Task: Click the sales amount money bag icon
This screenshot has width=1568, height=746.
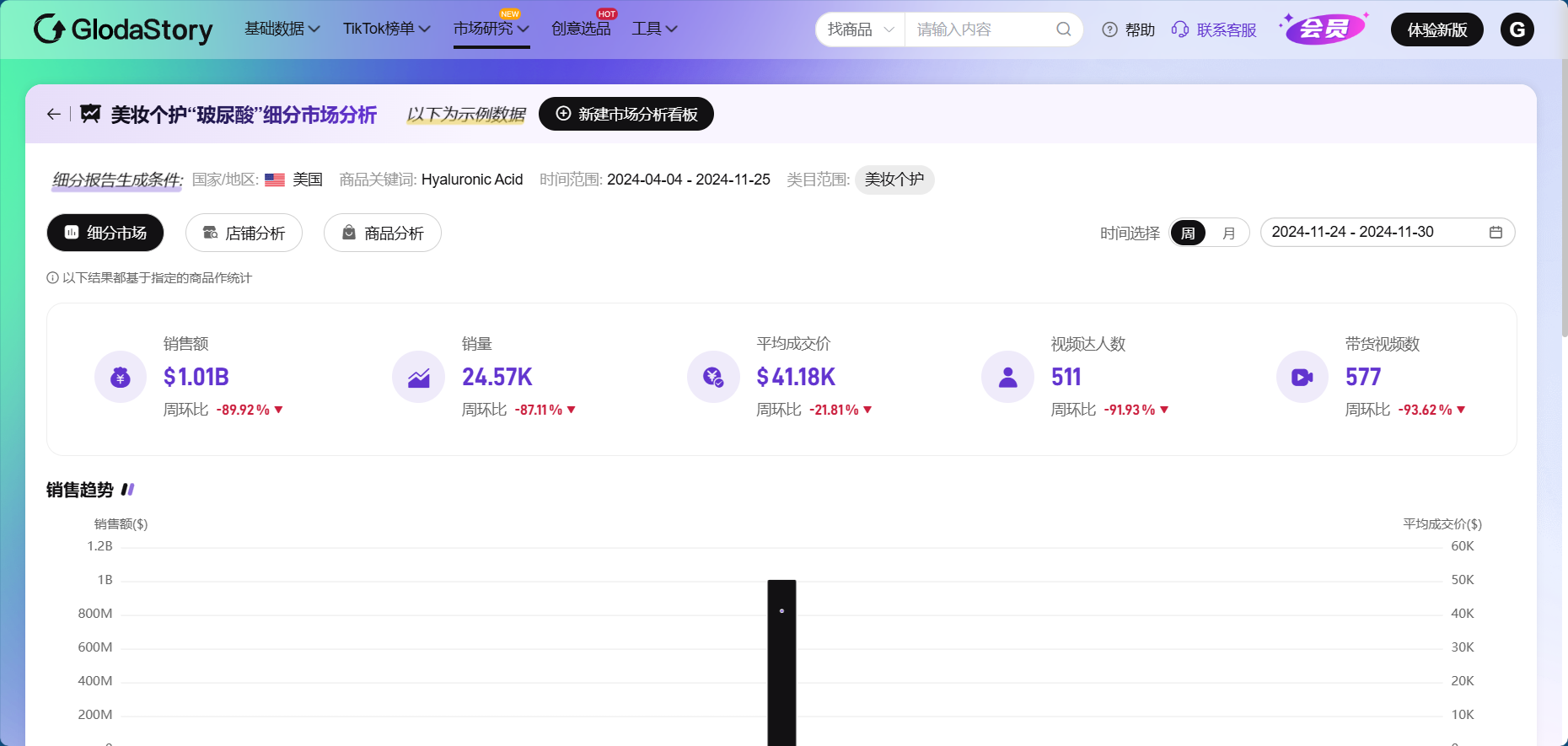Action: tap(121, 378)
